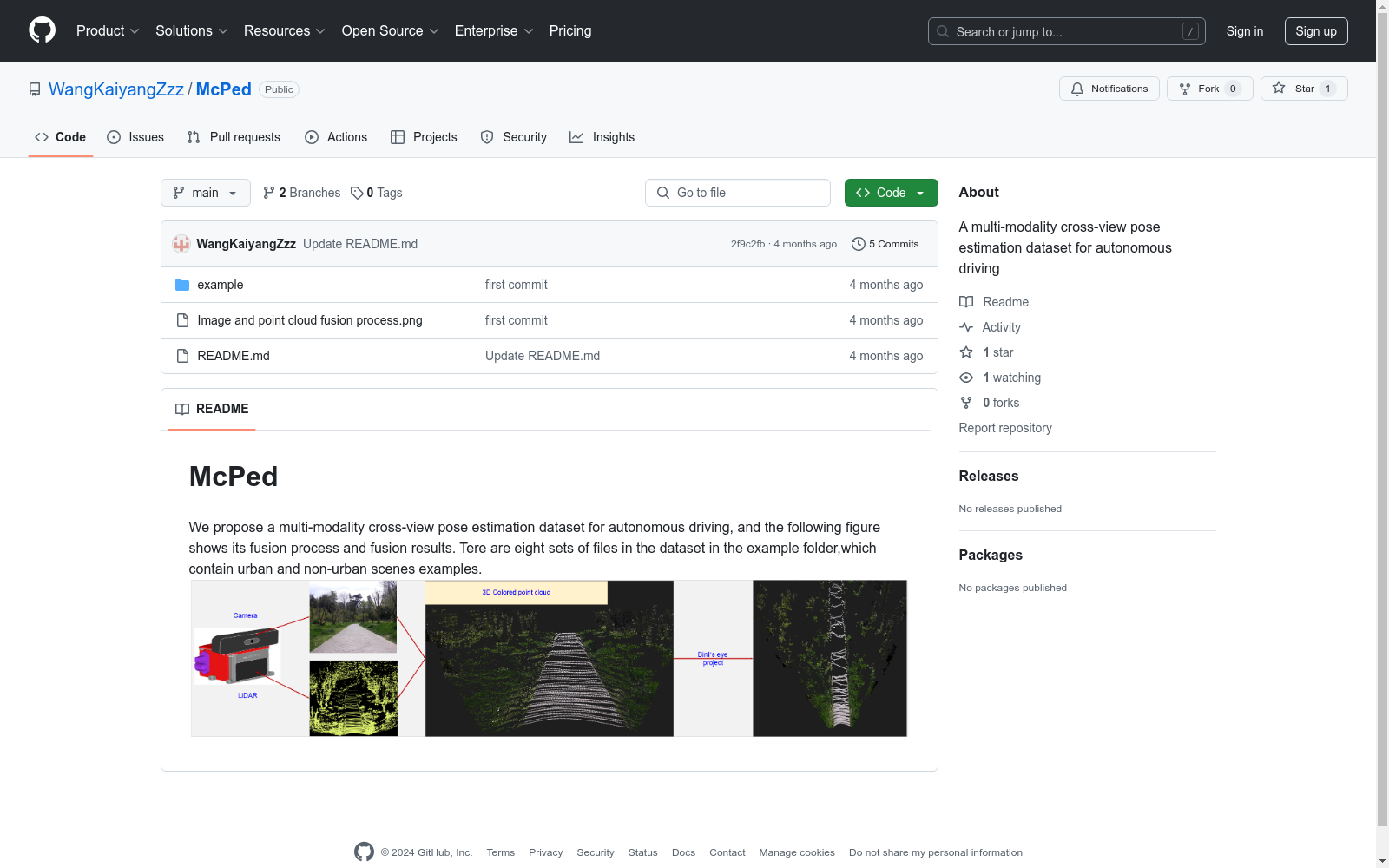
Task: Open the McPed repository name link
Action: click(224, 89)
